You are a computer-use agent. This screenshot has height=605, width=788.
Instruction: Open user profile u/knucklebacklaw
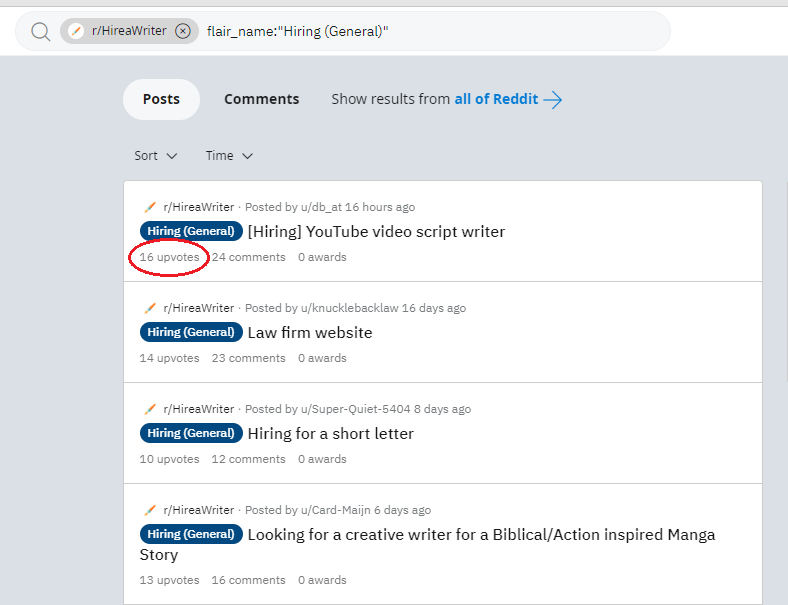click(x=349, y=308)
